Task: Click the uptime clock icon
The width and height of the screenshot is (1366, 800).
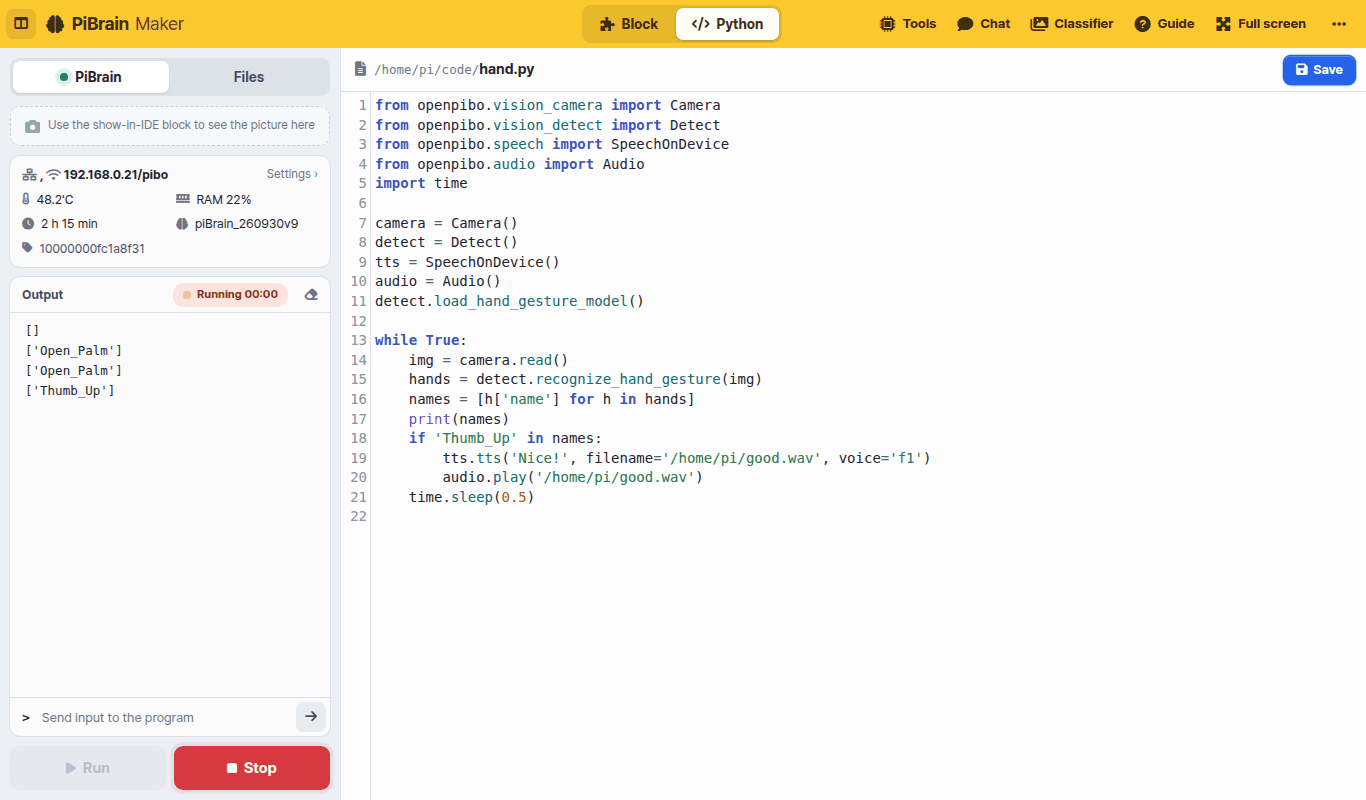Action: 28,224
